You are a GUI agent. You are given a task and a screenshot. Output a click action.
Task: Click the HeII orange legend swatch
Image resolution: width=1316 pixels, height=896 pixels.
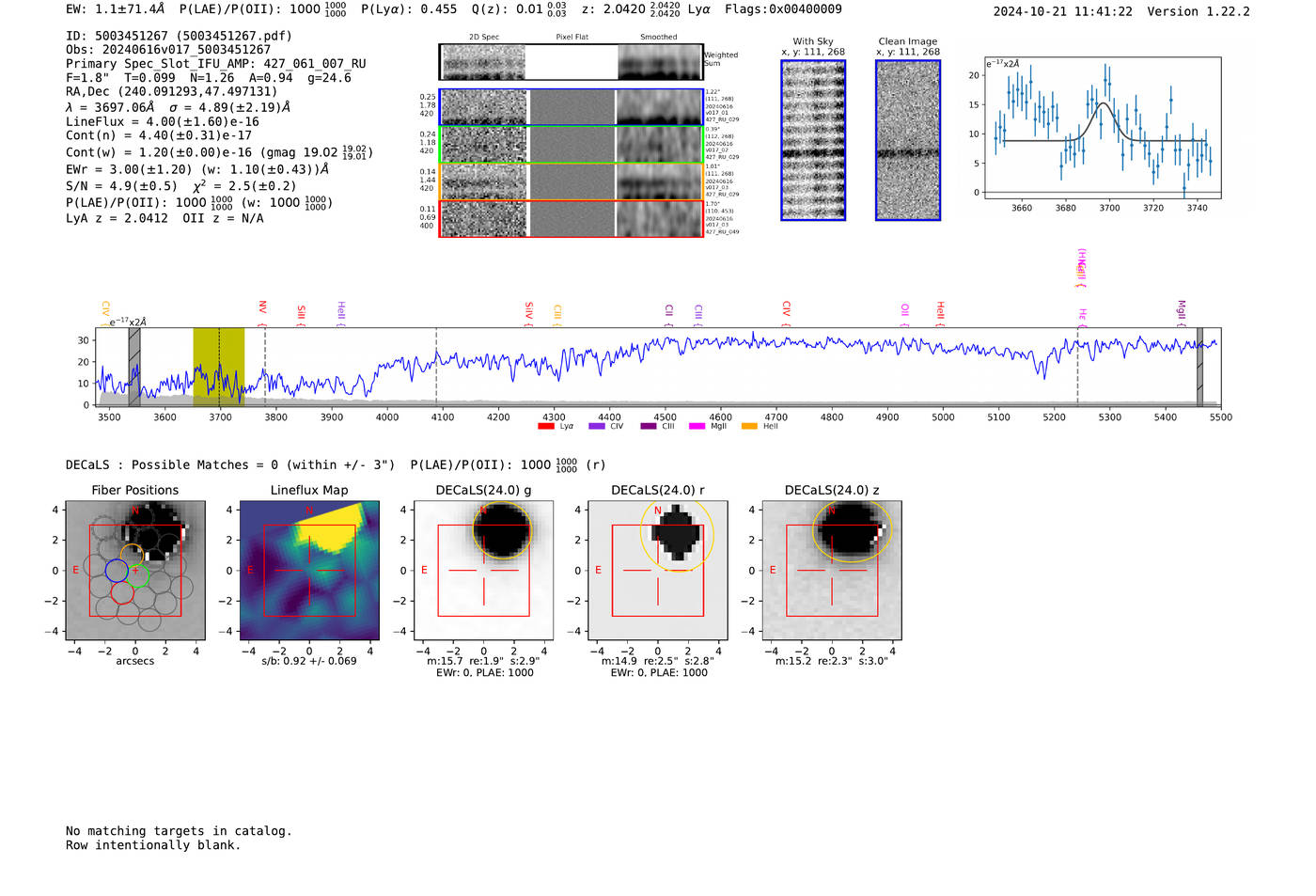(749, 426)
